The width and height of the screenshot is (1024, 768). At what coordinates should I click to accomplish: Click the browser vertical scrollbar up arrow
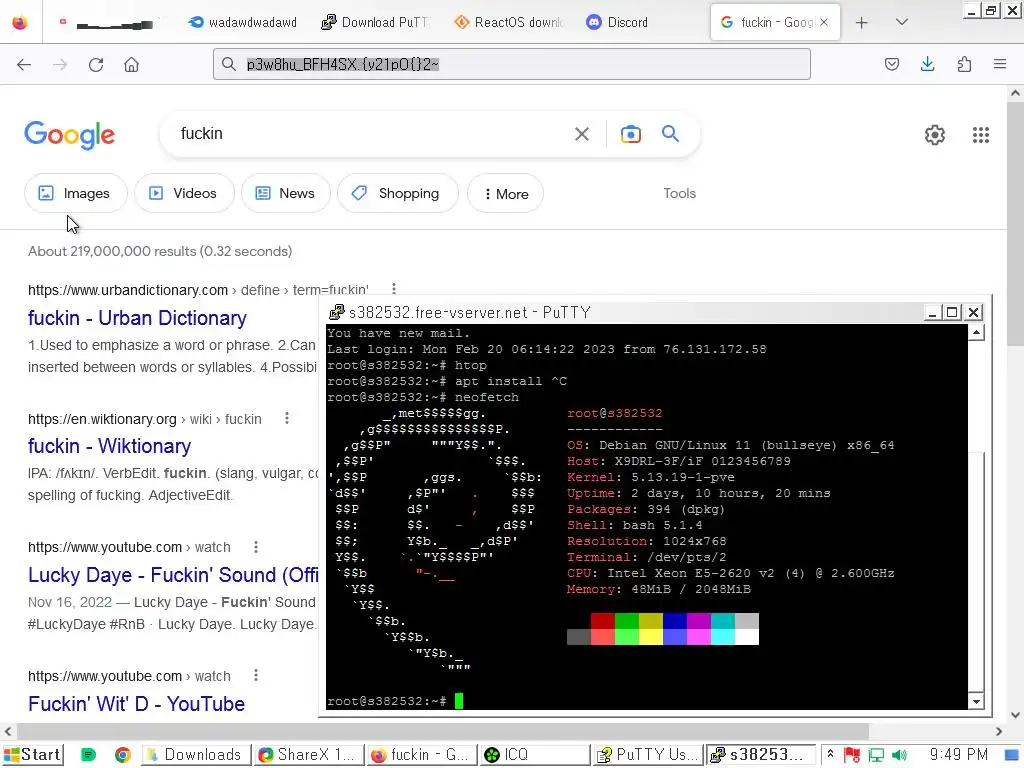1016,93
